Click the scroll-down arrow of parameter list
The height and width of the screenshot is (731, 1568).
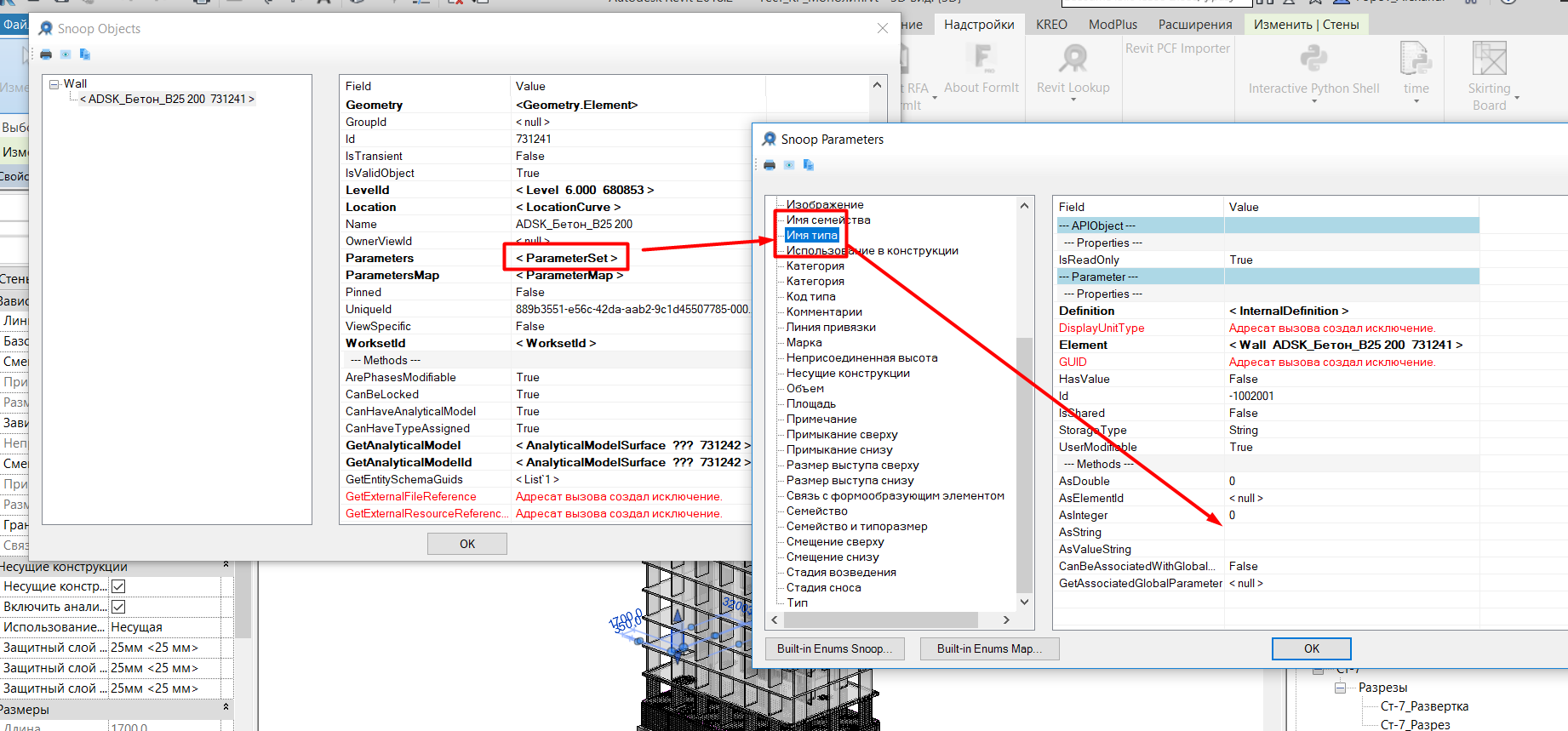pyautogui.click(x=1024, y=602)
